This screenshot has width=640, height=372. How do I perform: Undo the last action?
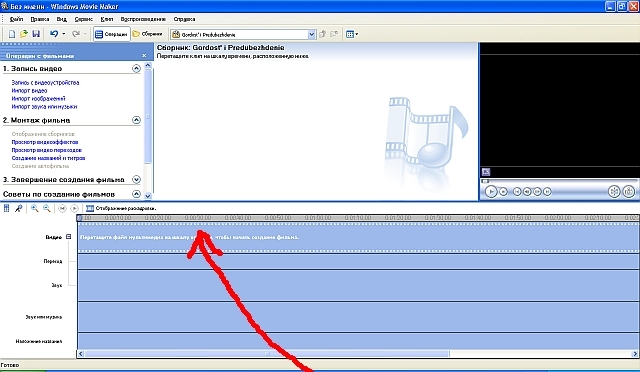[53, 34]
